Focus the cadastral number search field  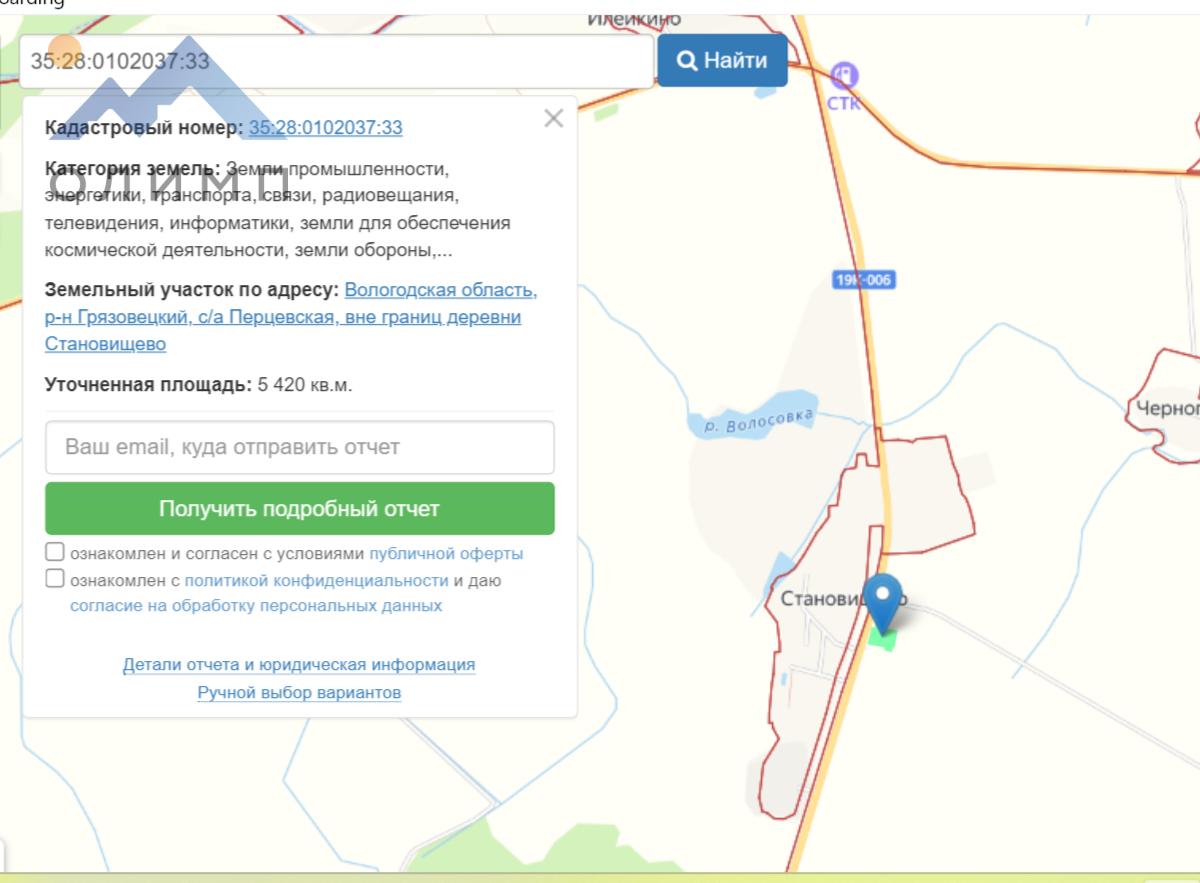point(336,61)
